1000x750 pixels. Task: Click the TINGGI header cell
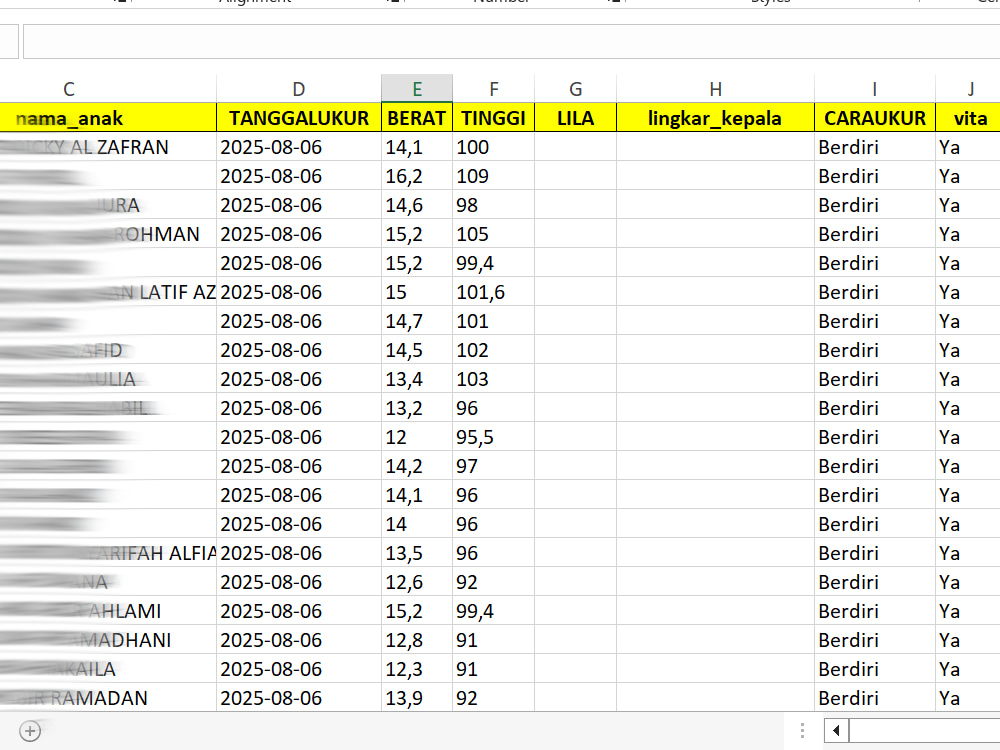point(494,118)
